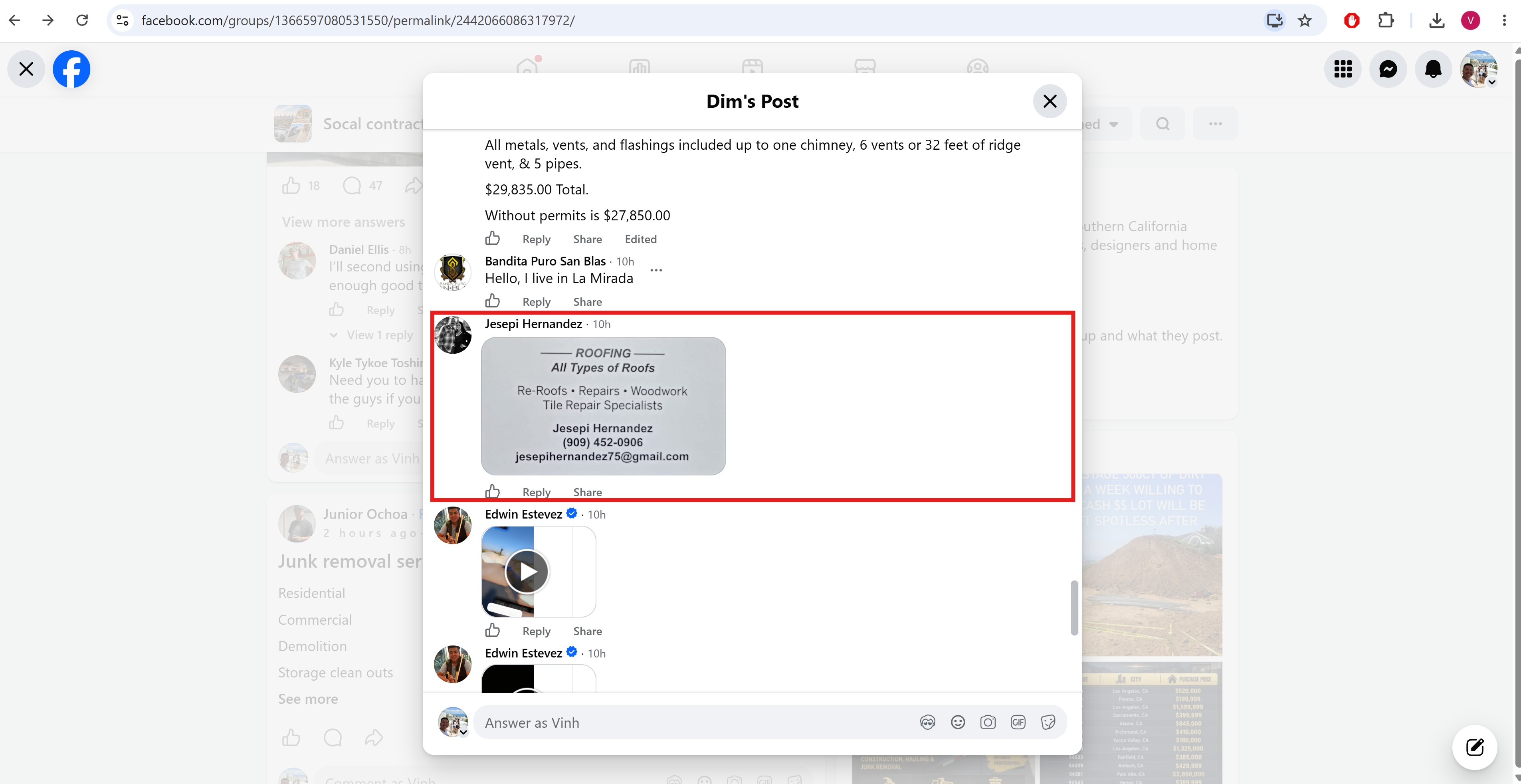This screenshot has width=1521, height=784.
Task: Share the $29,835.00 total comment
Action: point(588,239)
